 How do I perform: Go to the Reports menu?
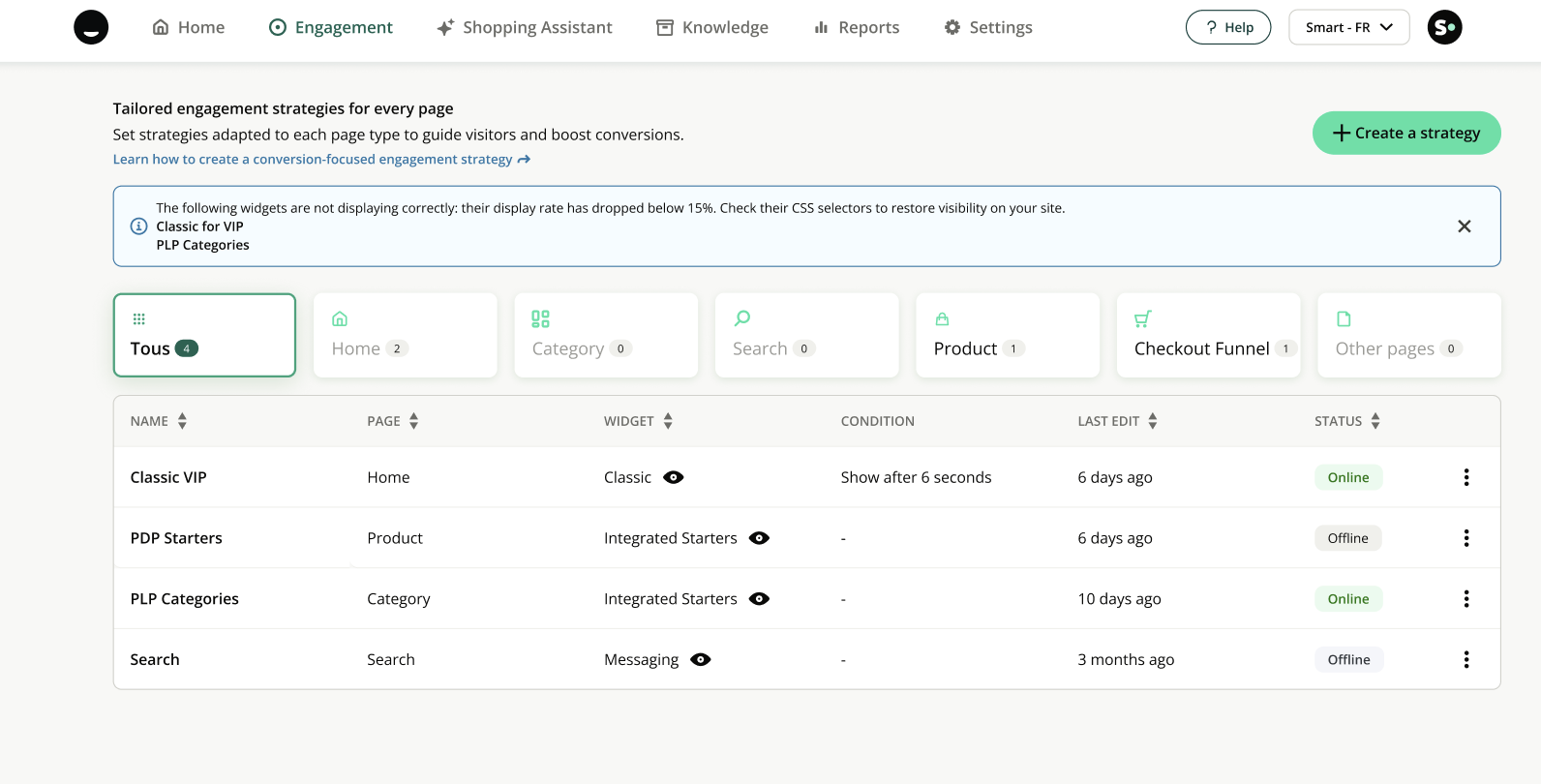857,27
